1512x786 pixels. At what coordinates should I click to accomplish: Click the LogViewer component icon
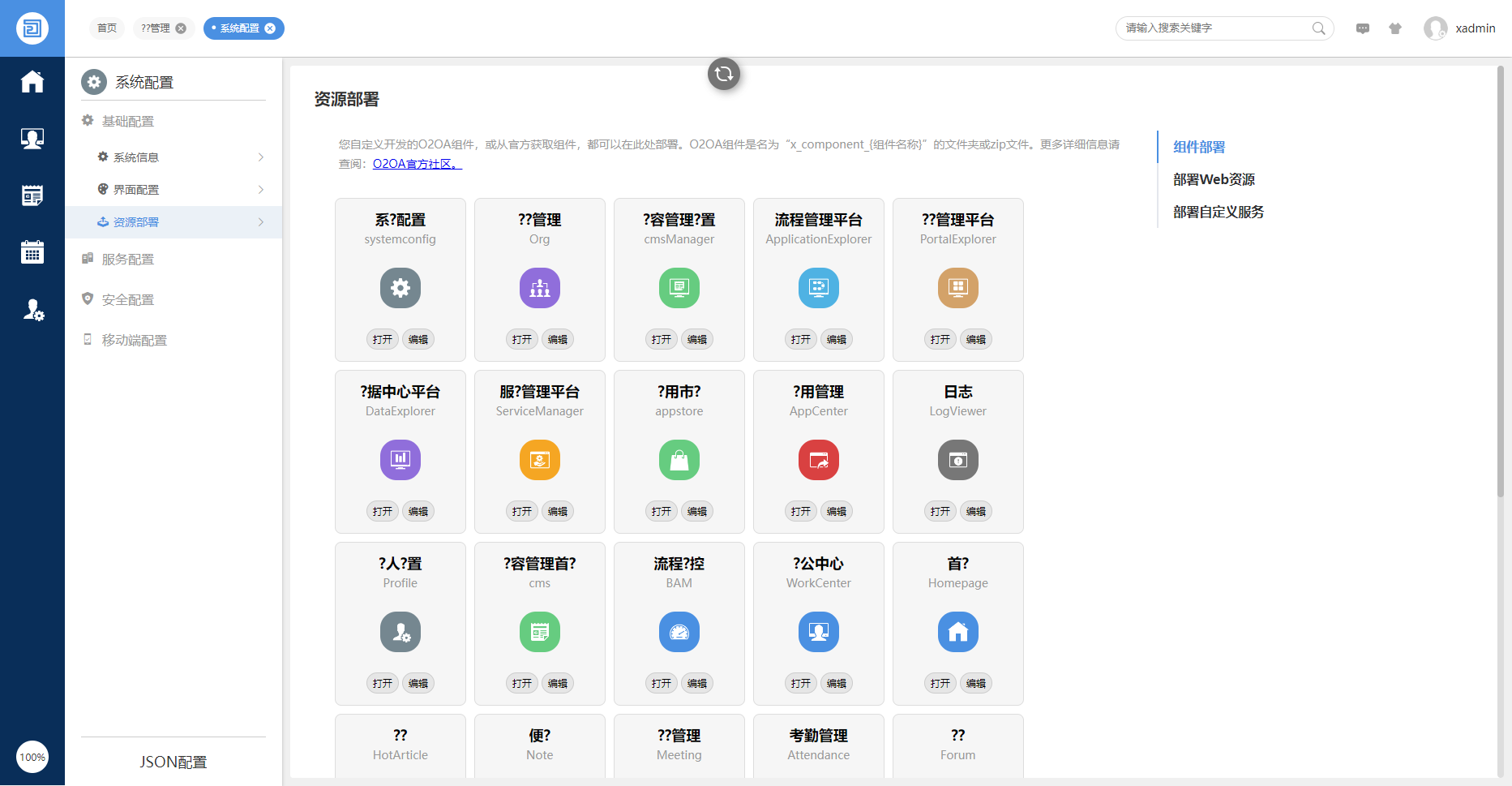[x=958, y=460]
